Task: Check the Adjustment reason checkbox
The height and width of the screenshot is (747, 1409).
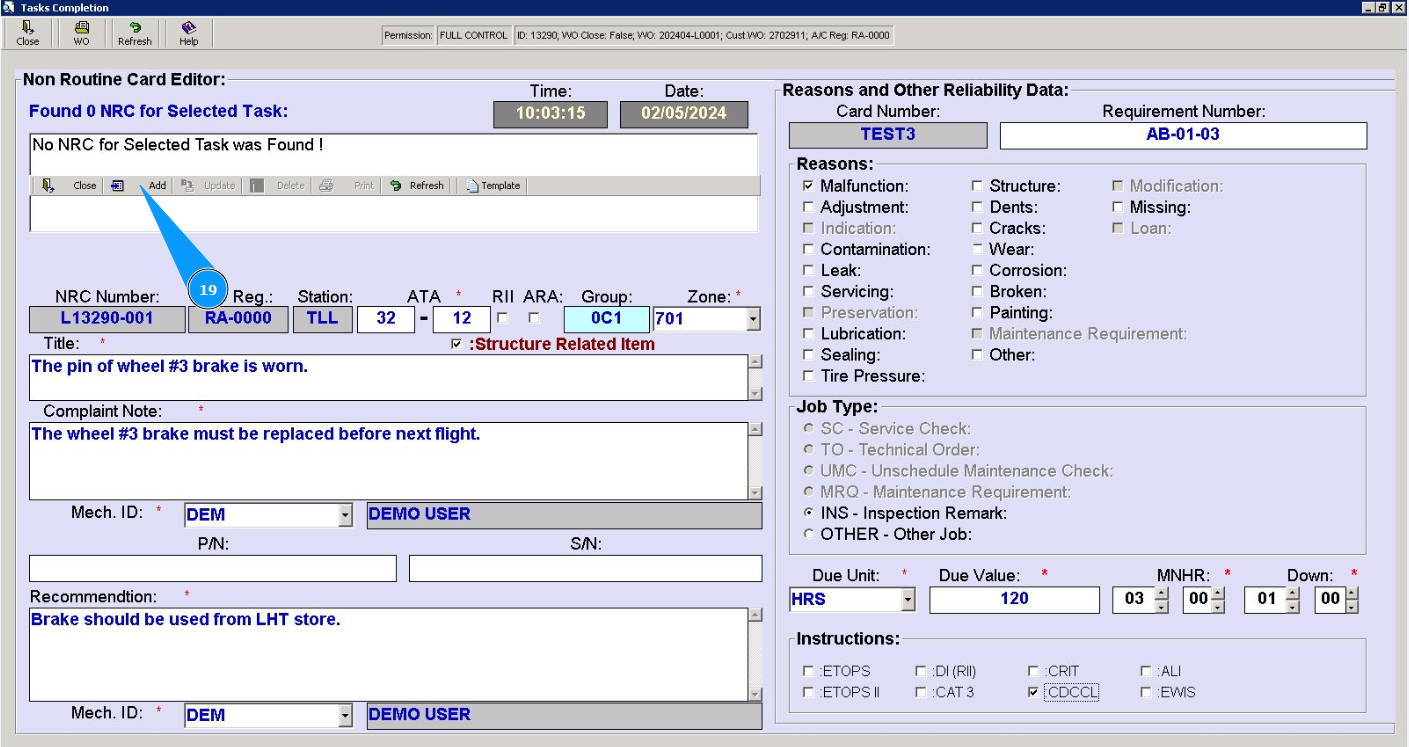Action: point(808,207)
